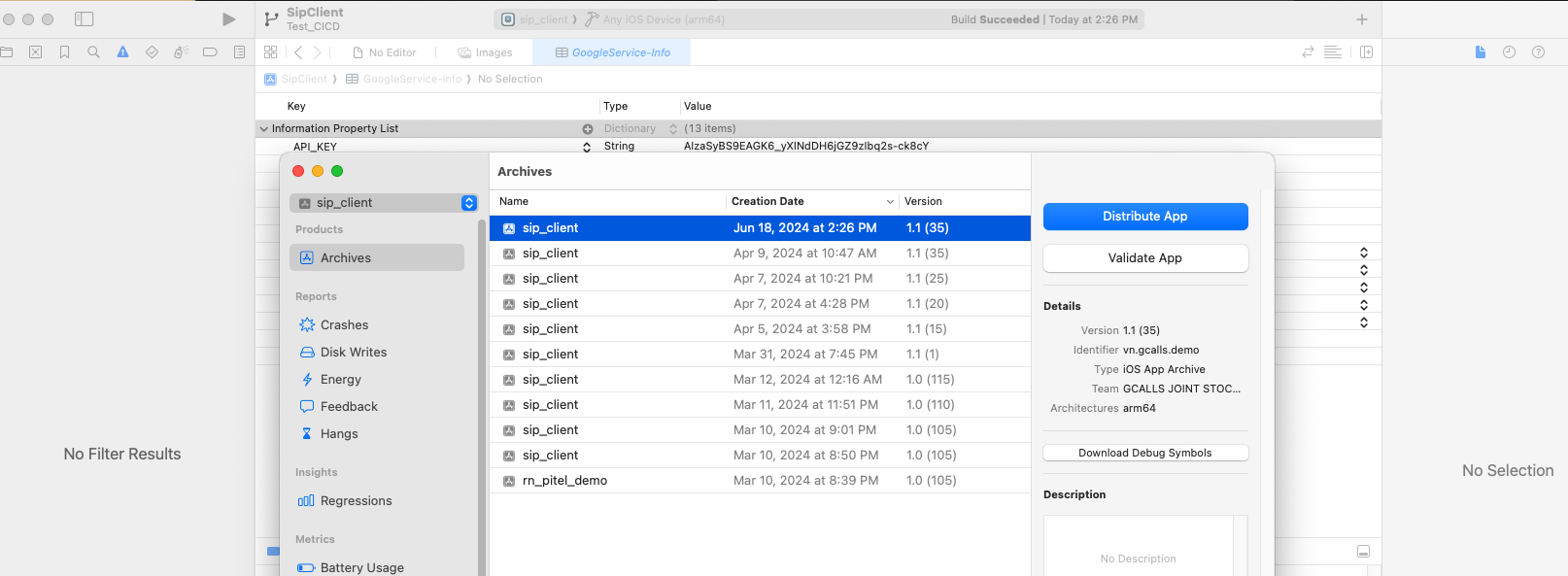Open the API_KEY type stepper
Viewport: 1568px width, 576px height.
(587, 147)
